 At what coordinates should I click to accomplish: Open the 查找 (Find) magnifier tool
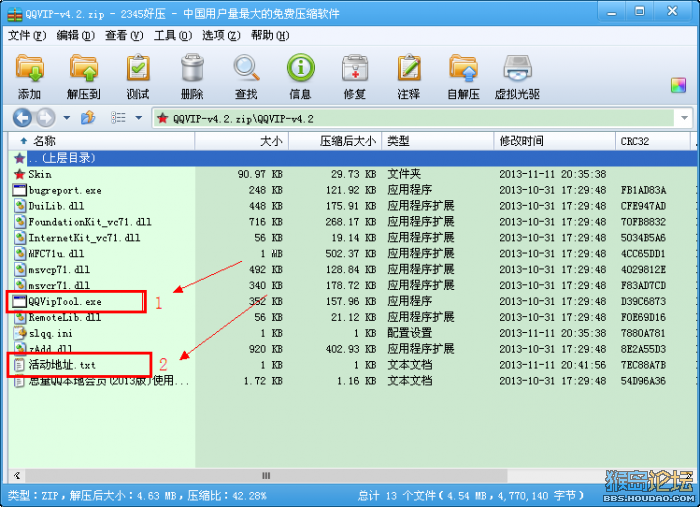pyautogui.click(x=246, y=68)
